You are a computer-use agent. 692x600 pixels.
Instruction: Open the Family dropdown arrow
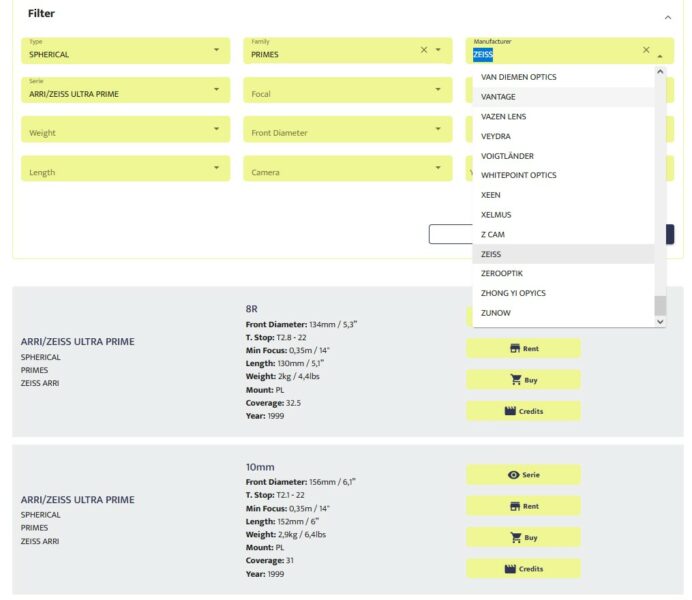[438, 50]
